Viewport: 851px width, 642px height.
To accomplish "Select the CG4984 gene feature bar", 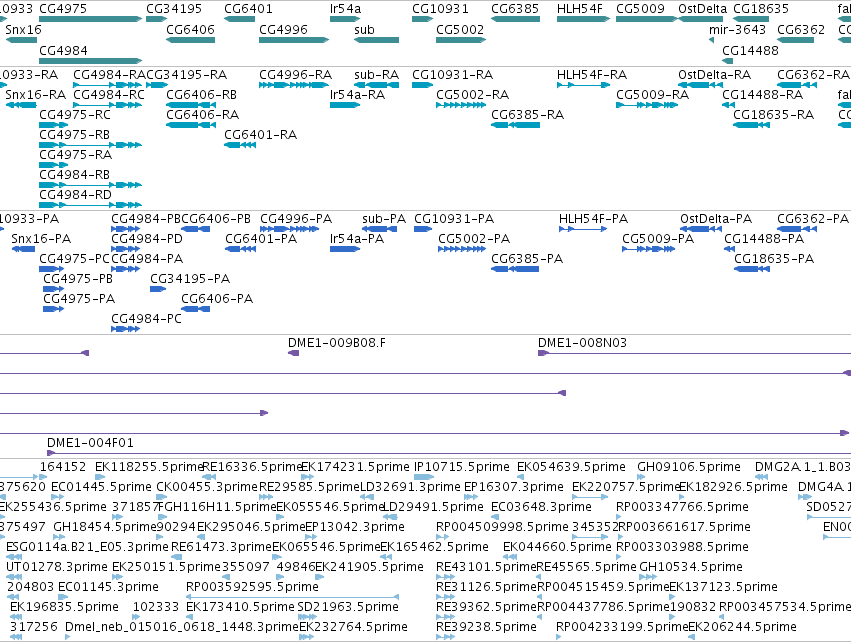I will pos(91,61).
